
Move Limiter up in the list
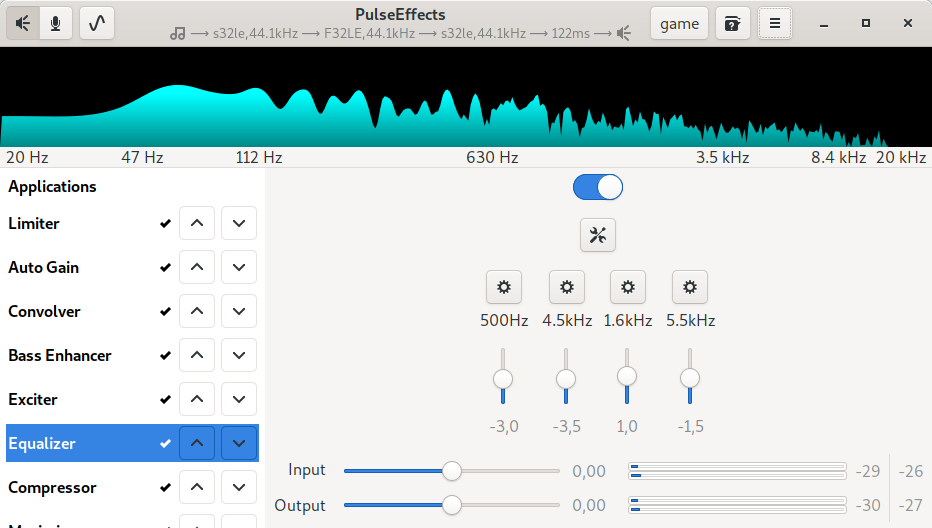coord(197,224)
